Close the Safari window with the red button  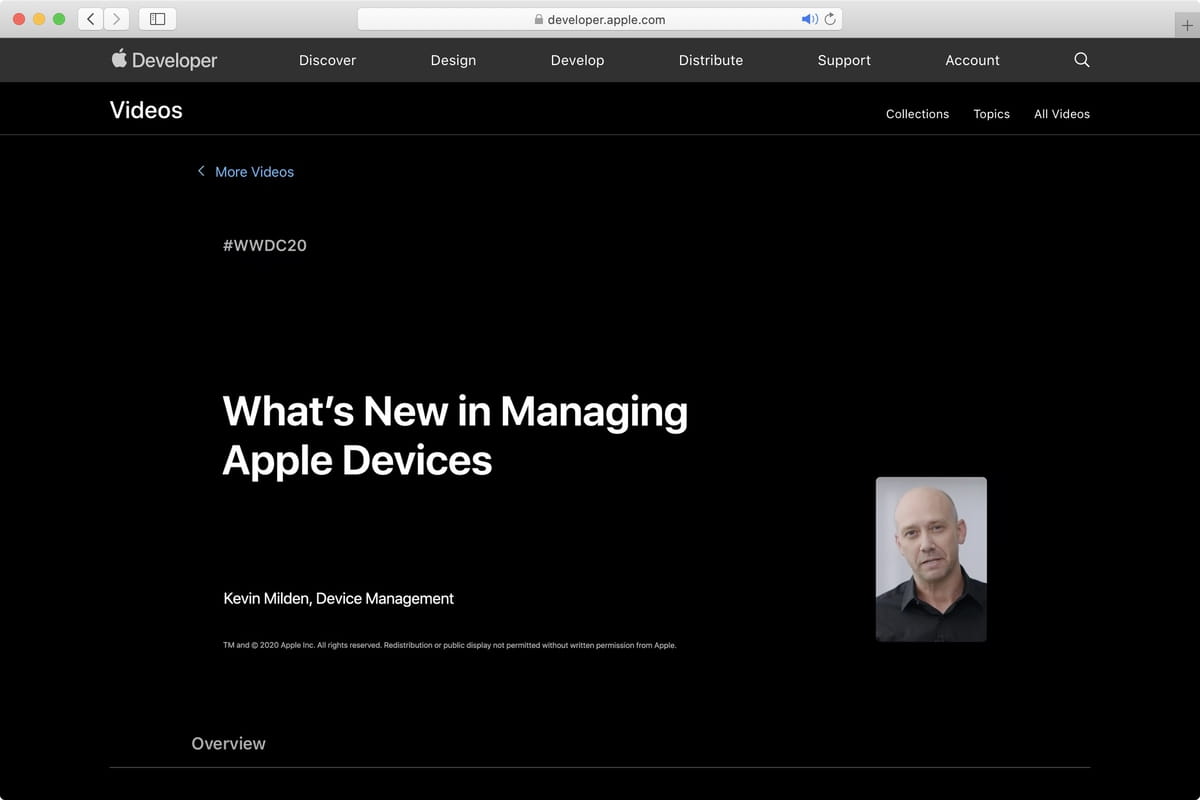tap(19, 19)
